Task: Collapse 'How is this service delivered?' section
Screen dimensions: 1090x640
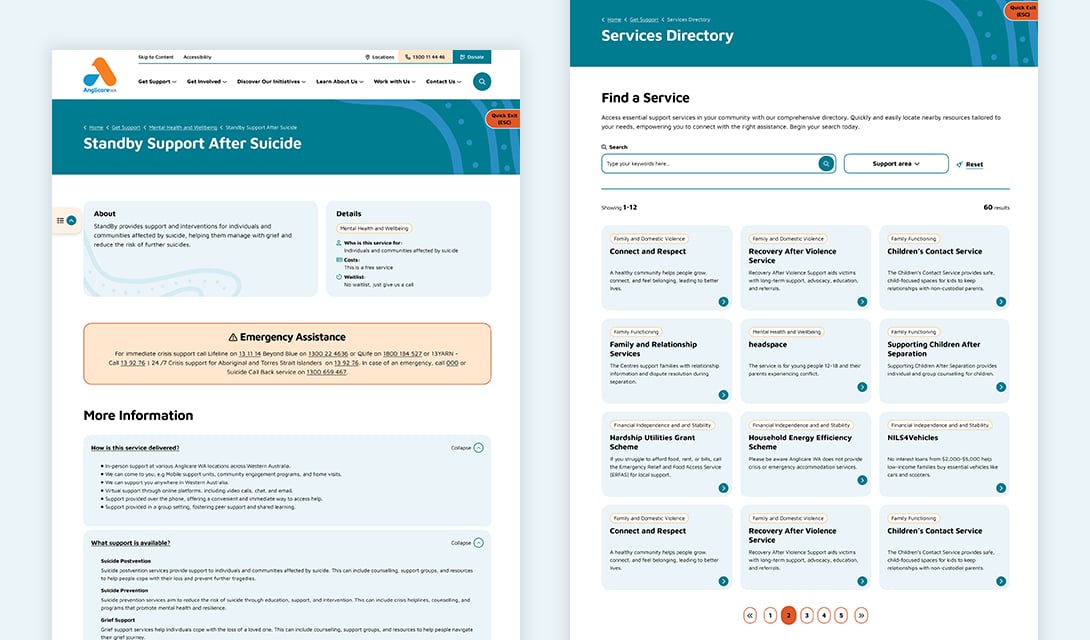Action: coord(478,448)
